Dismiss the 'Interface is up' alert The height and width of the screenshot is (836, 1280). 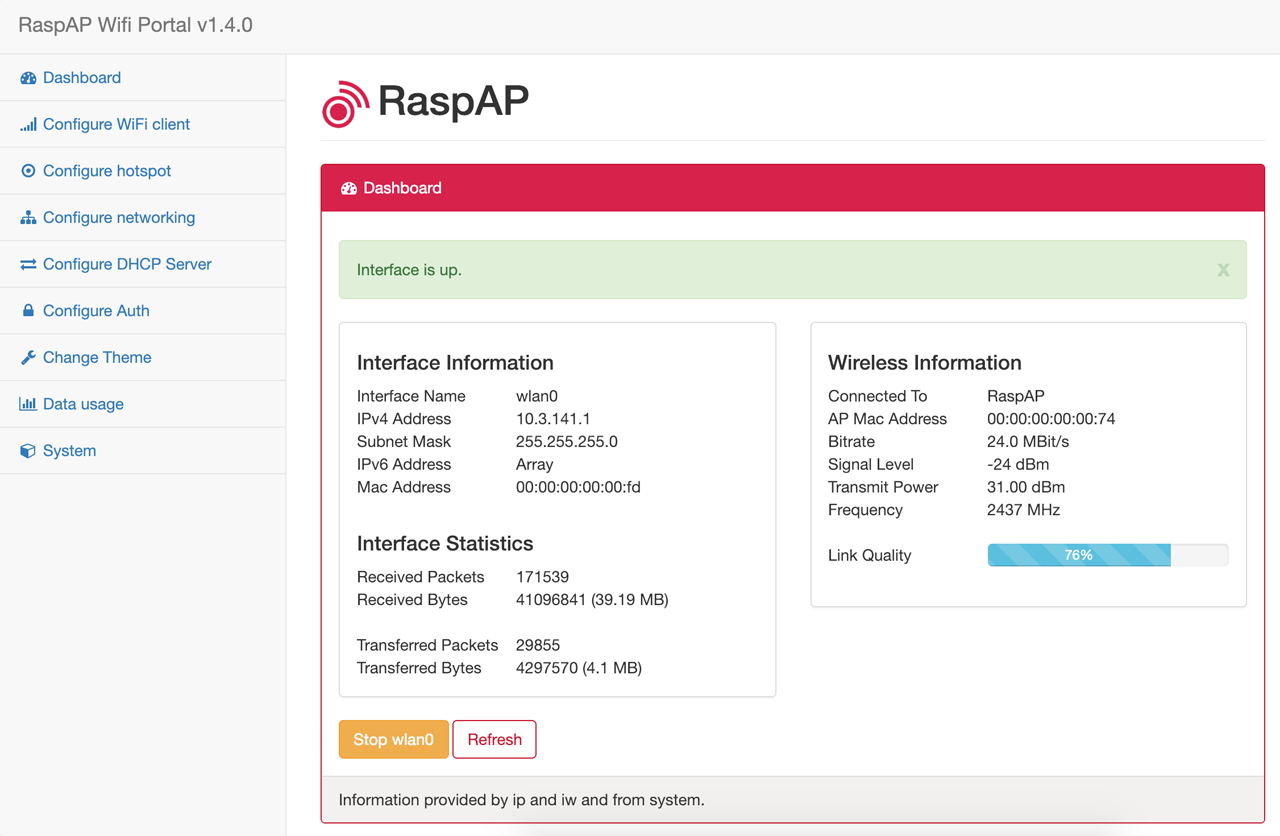[1223, 270]
